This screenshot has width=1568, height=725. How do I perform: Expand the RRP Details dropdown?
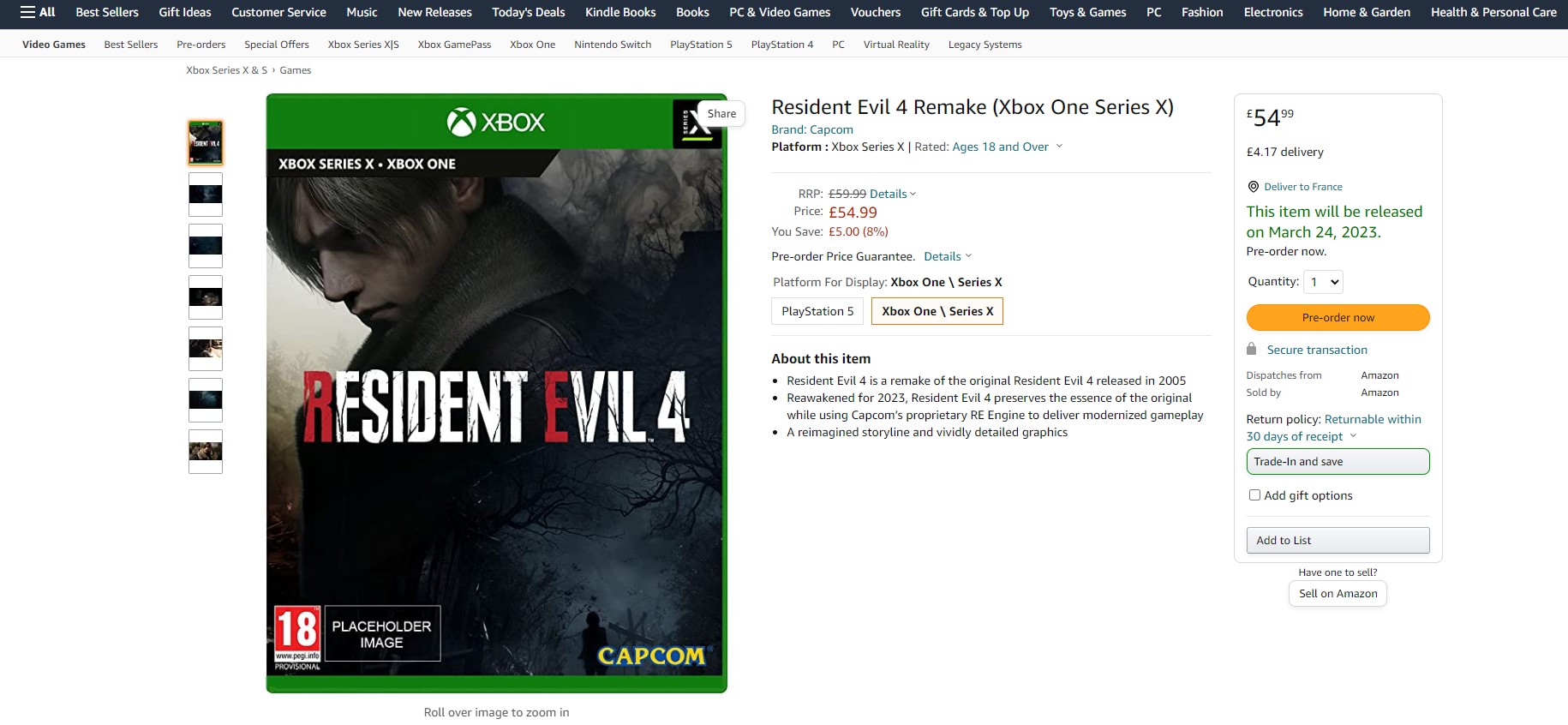[x=889, y=194]
